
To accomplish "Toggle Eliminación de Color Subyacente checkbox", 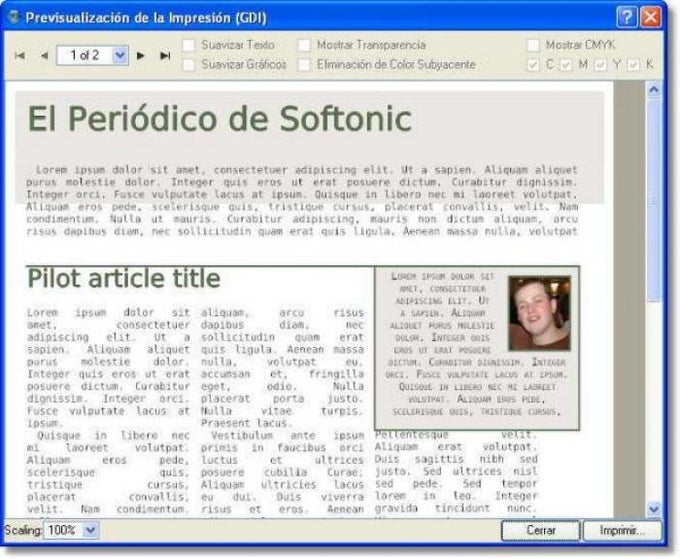I will pos(304,65).
